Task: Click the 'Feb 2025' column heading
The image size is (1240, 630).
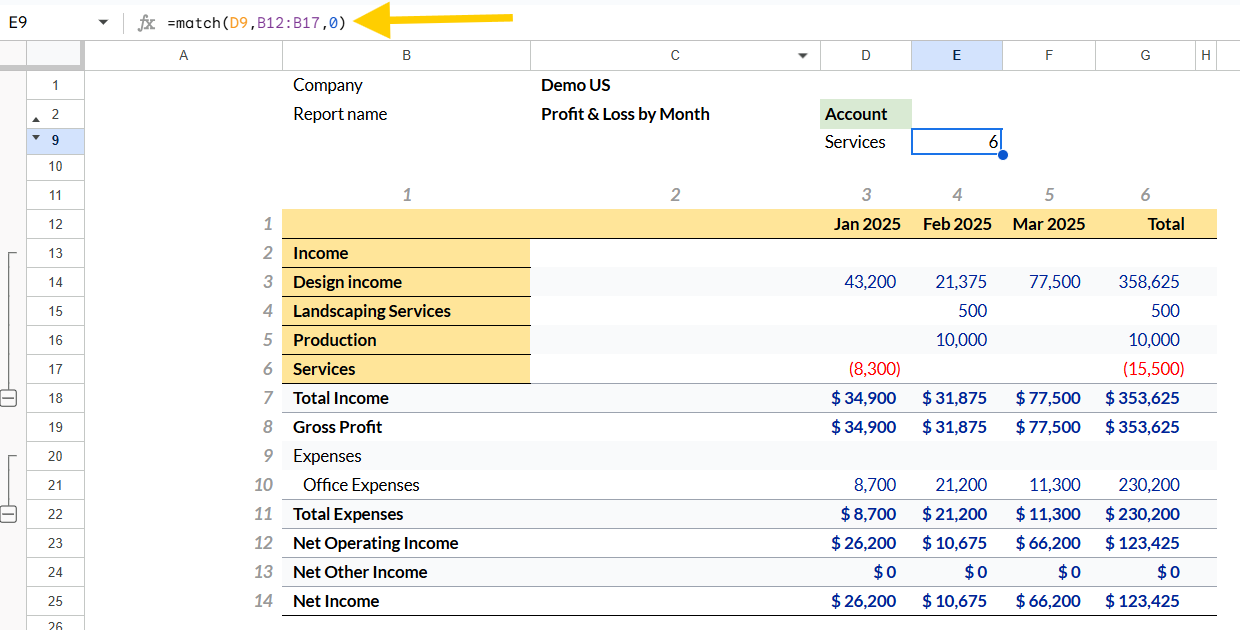Action: pyautogui.click(x=957, y=224)
